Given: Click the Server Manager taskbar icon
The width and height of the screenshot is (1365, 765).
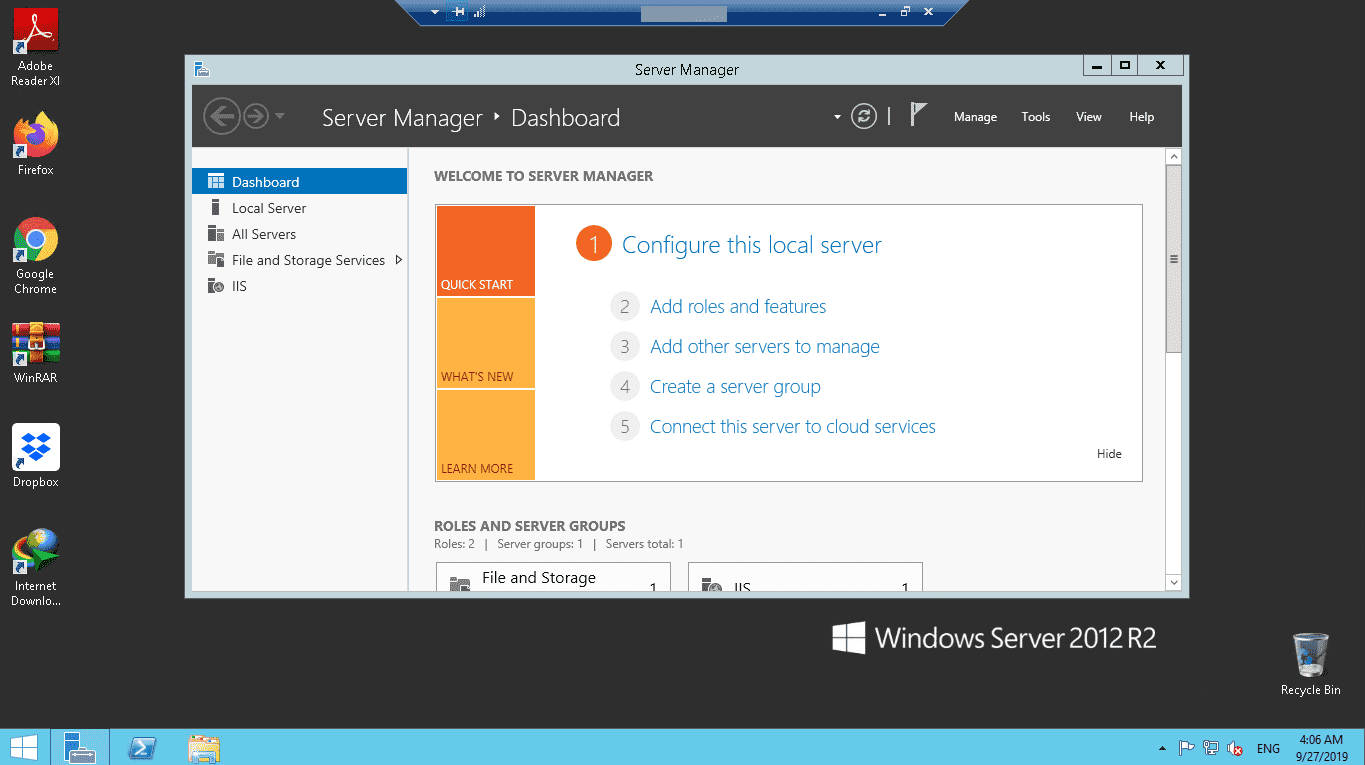Looking at the screenshot, I should [x=80, y=747].
